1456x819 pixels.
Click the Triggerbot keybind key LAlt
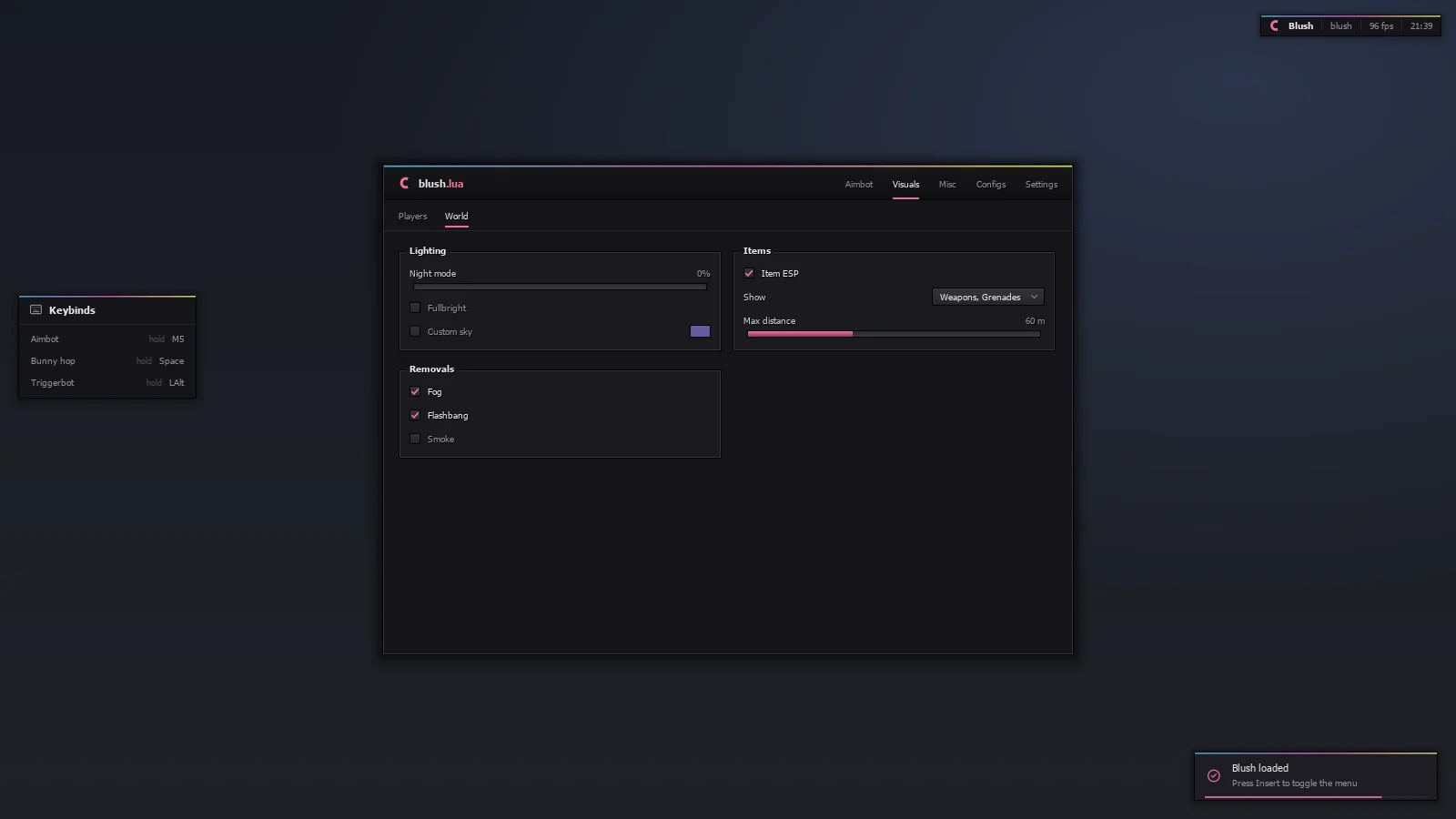pyautogui.click(x=177, y=383)
